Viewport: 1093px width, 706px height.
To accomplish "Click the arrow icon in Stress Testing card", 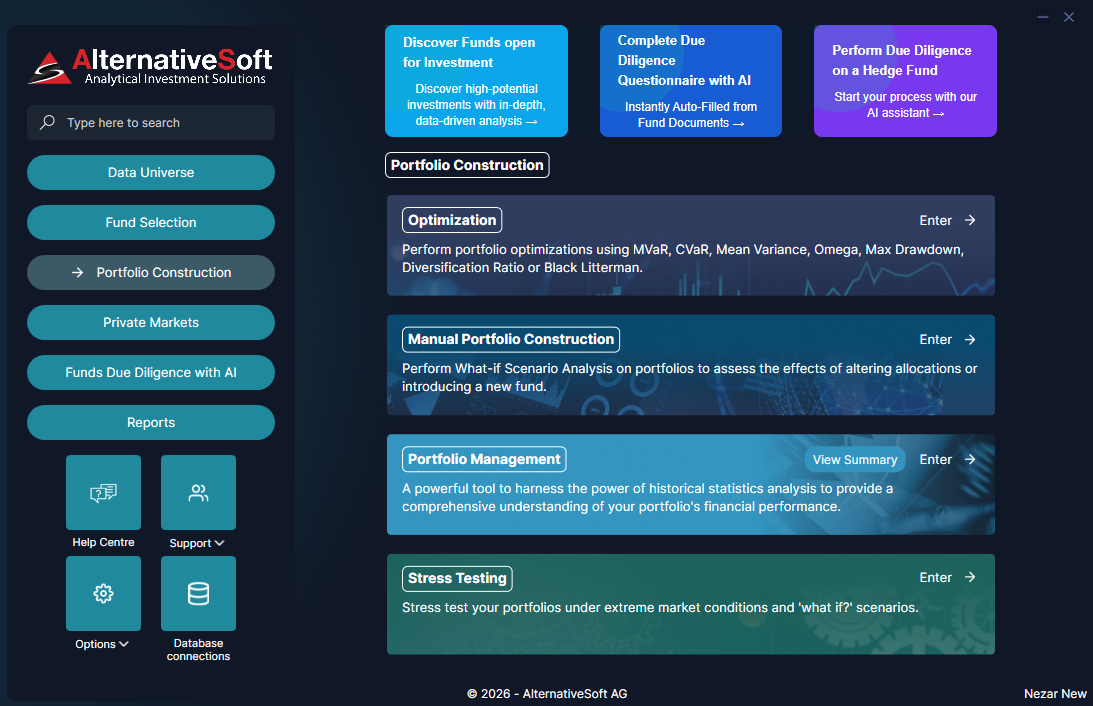I will [970, 577].
